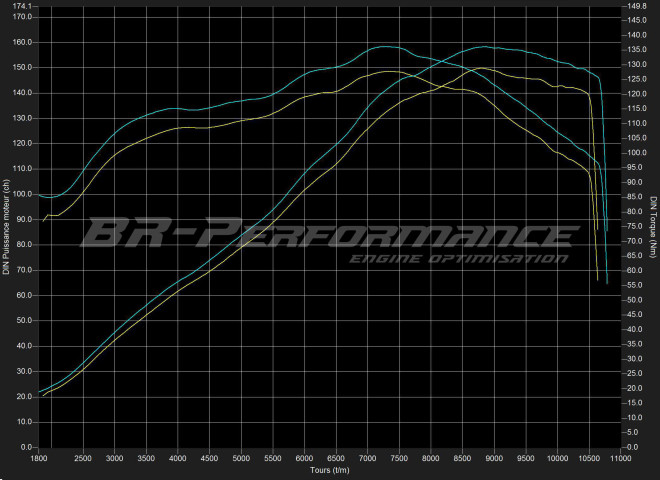Image resolution: width=660 pixels, height=480 pixels.
Task: Click the 7500 tick on the RPM axis
Action: (x=399, y=460)
